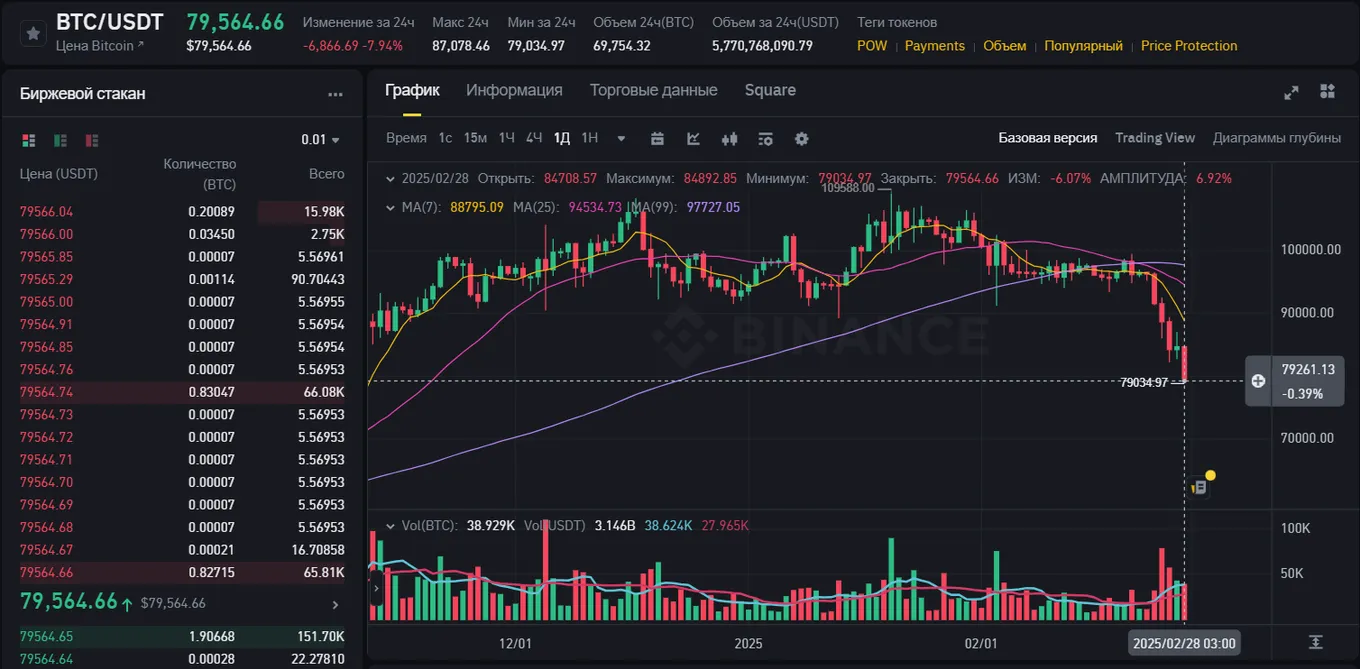Select the 1Д time interval
The width and height of the screenshot is (1360, 669).
tap(562, 138)
